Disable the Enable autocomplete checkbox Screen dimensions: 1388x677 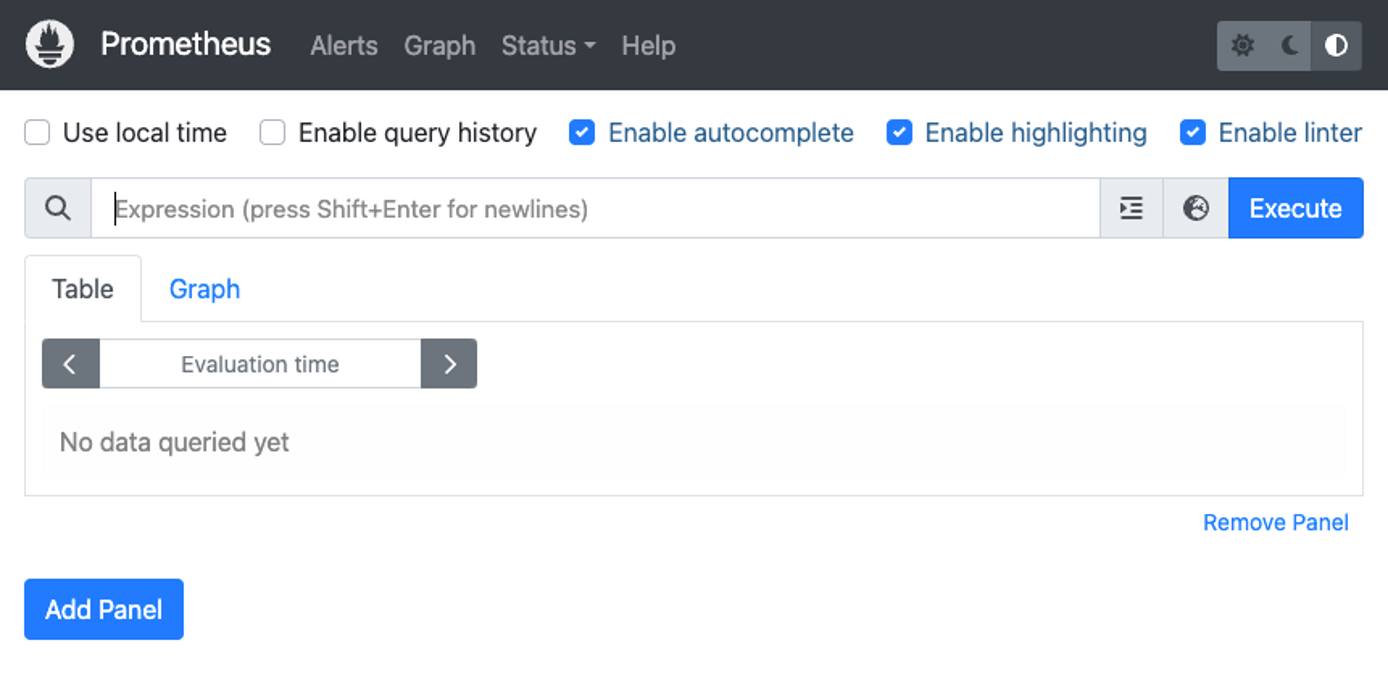coord(581,132)
